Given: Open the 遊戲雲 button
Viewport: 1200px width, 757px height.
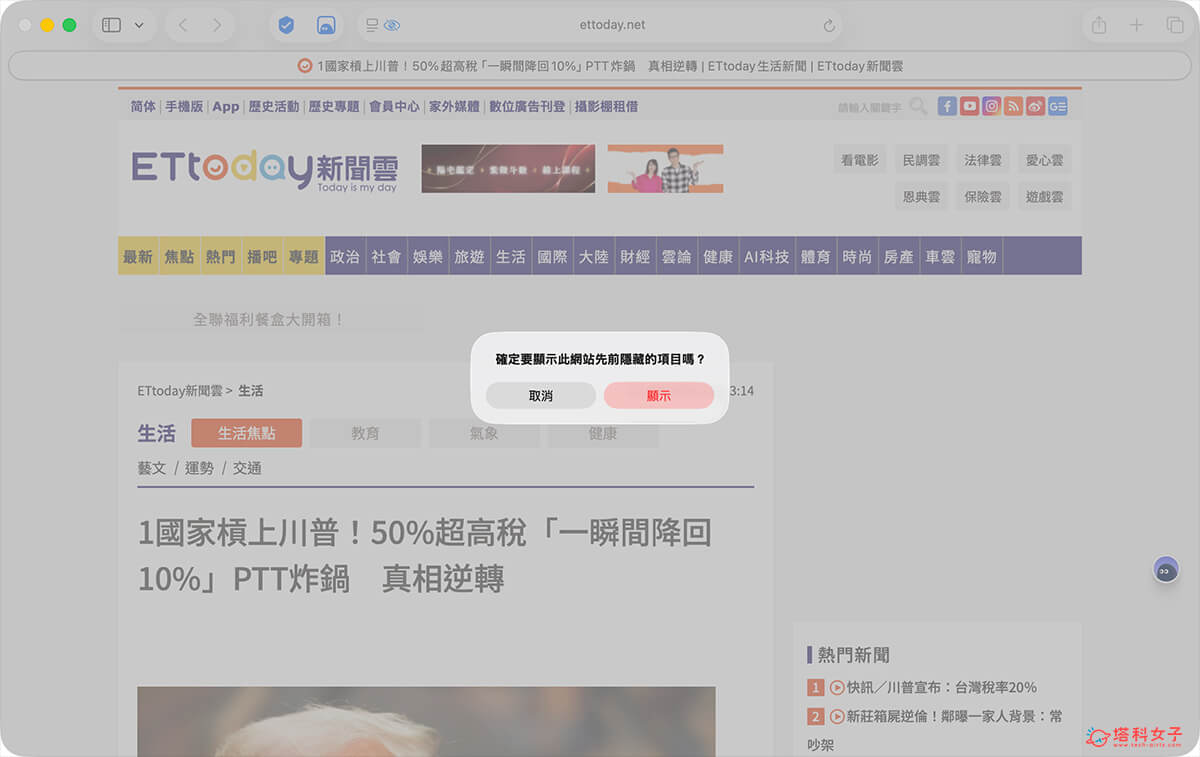Looking at the screenshot, I should pos(1044,197).
